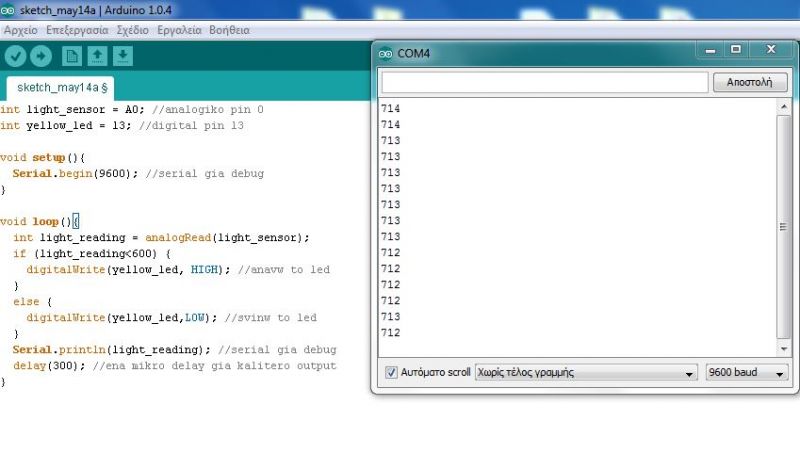Screen dimensions: 800x470
Task: Toggle the Αυτόματο scroll checkbox
Action: point(391,373)
